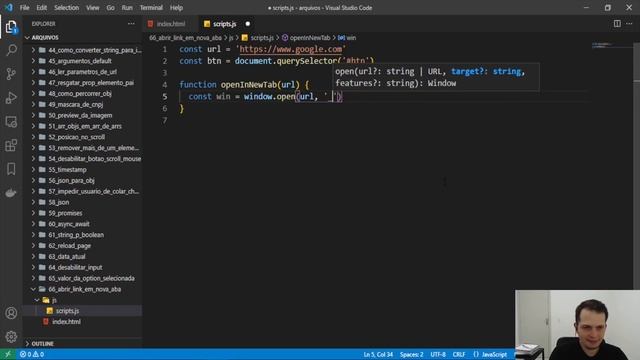Click the remote window status bar icon
The height and width of the screenshot is (360, 640).
8,354
